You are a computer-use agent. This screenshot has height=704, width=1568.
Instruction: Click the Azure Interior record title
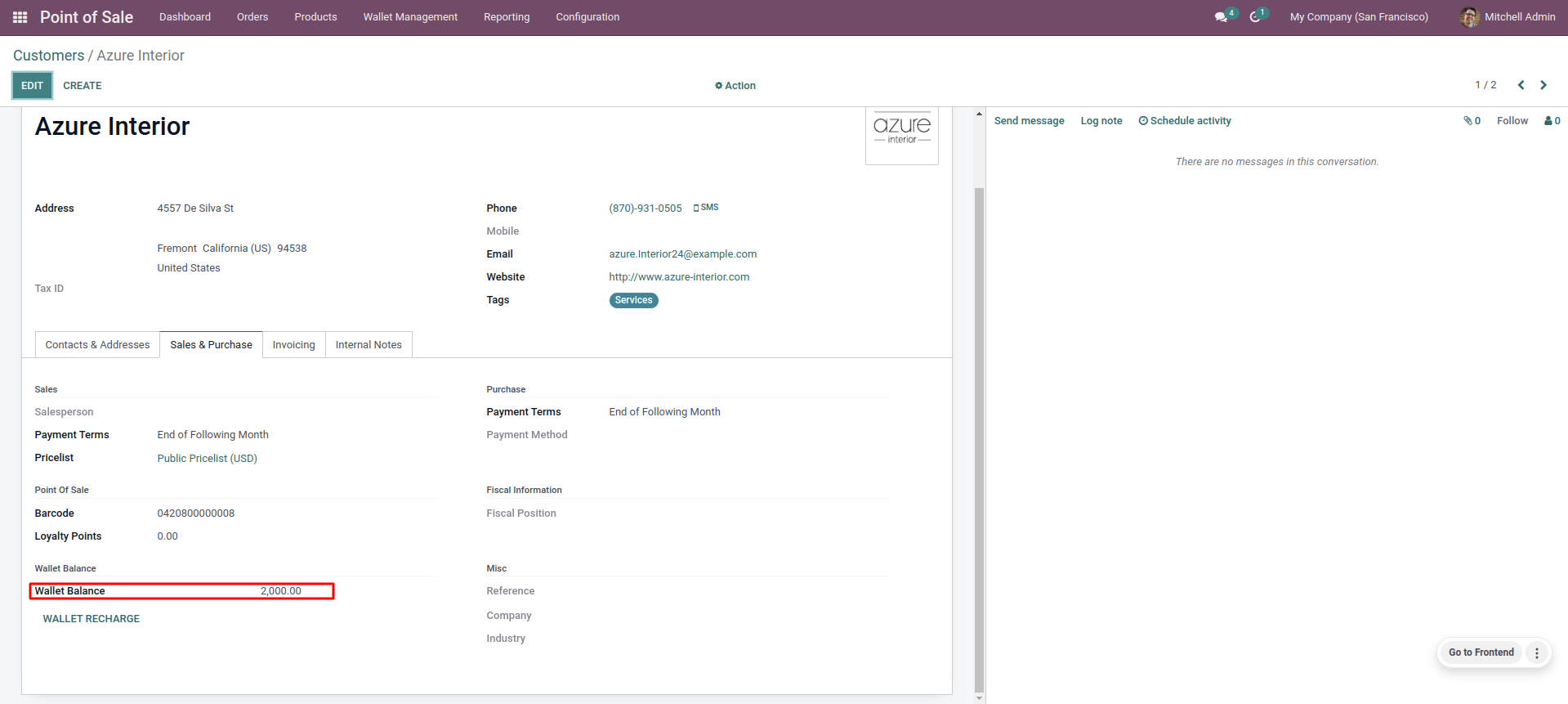(112, 127)
